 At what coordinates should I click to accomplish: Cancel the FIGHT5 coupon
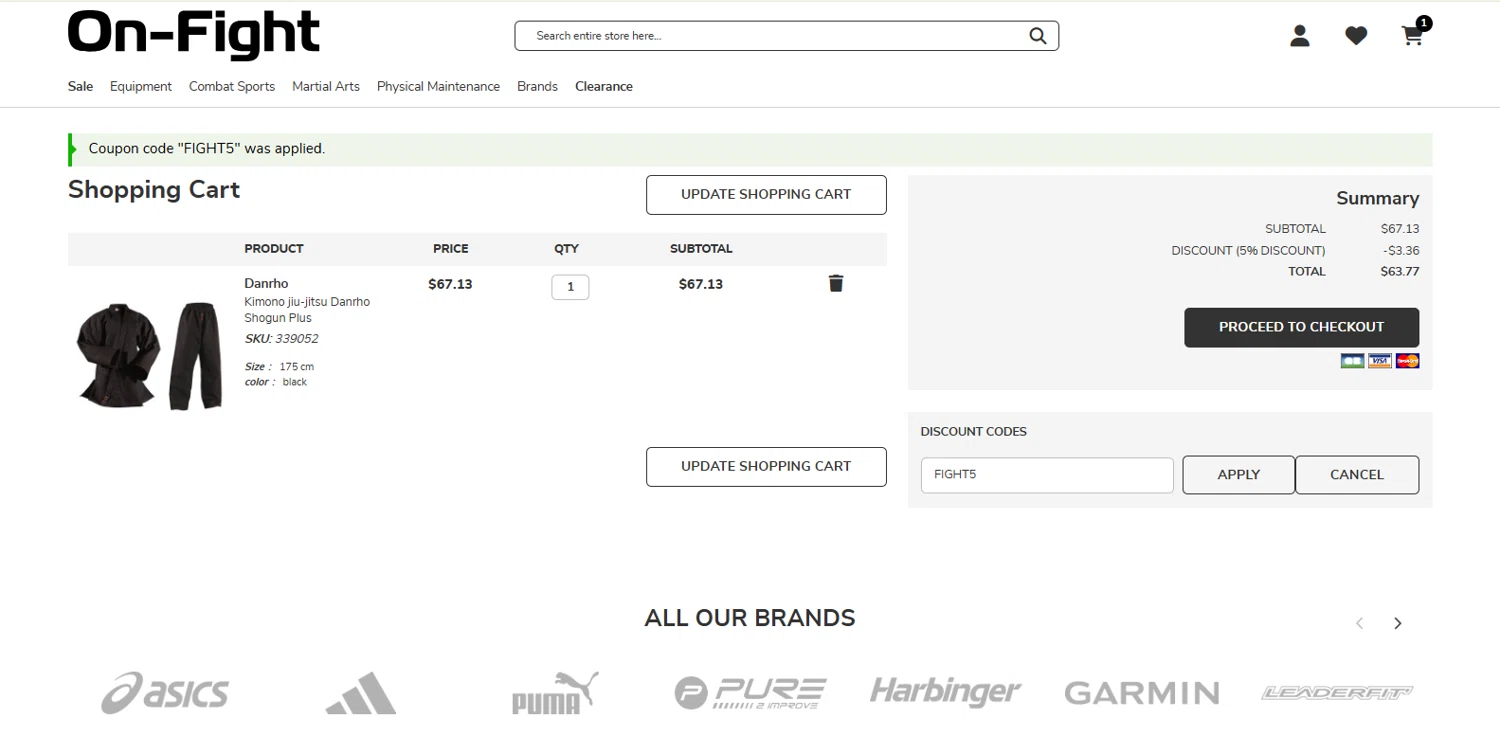pyautogui.click(x=1357, y=475)
